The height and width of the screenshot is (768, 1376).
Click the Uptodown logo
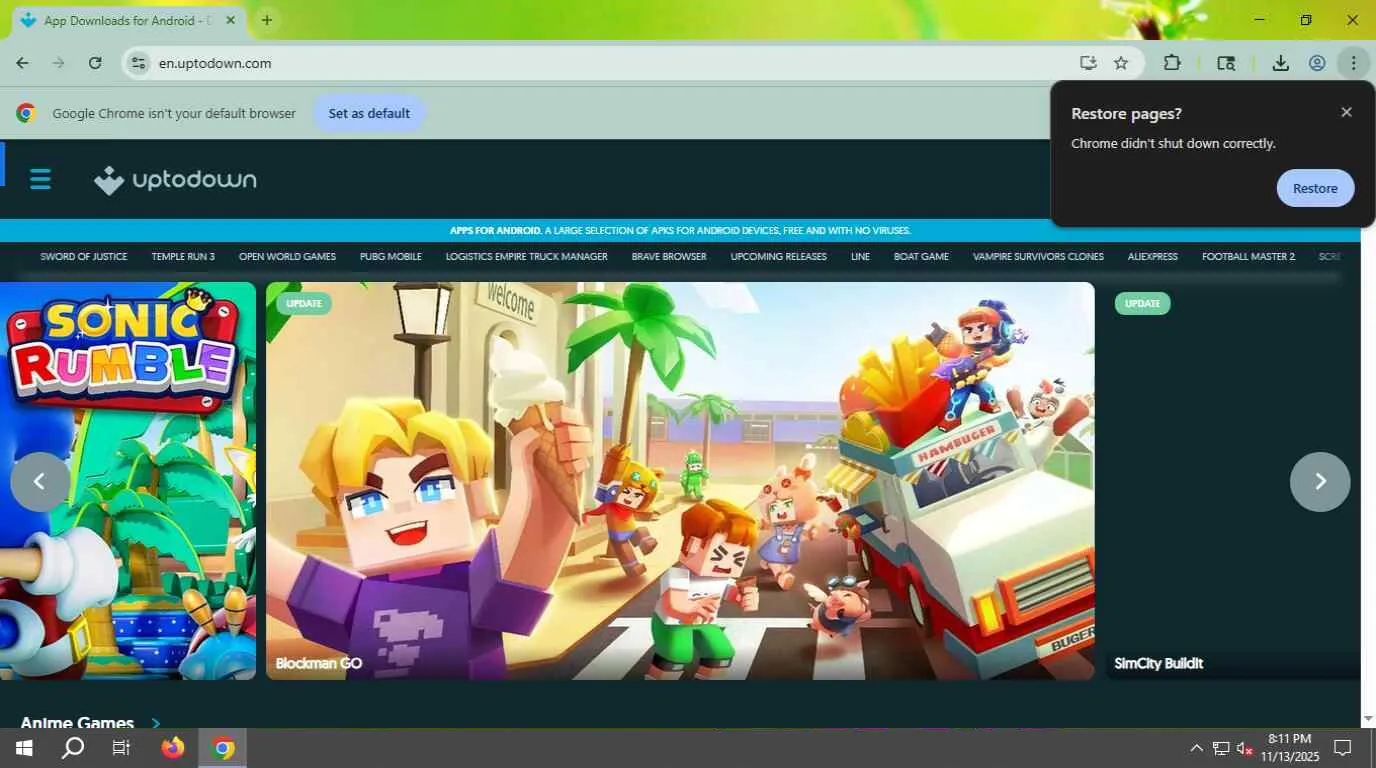tap(175, 180)
